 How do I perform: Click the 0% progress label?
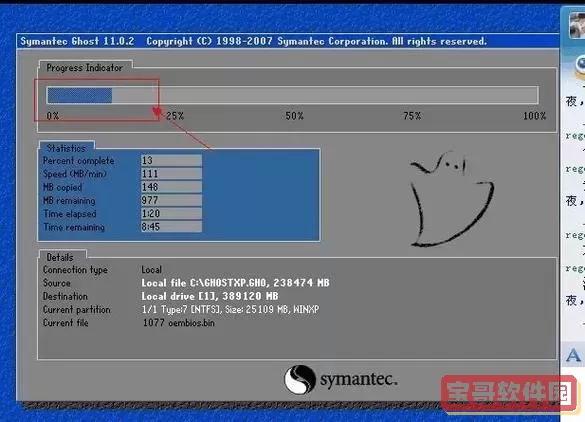[53, 116]
